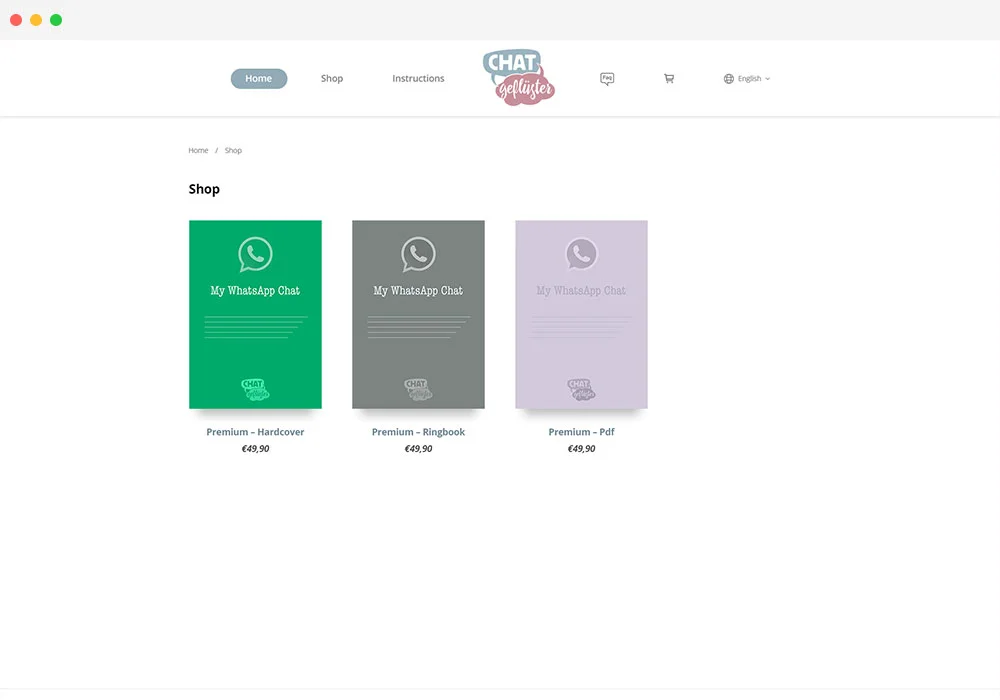
Task: Select Home in the navigation bar
Action: 258,78
